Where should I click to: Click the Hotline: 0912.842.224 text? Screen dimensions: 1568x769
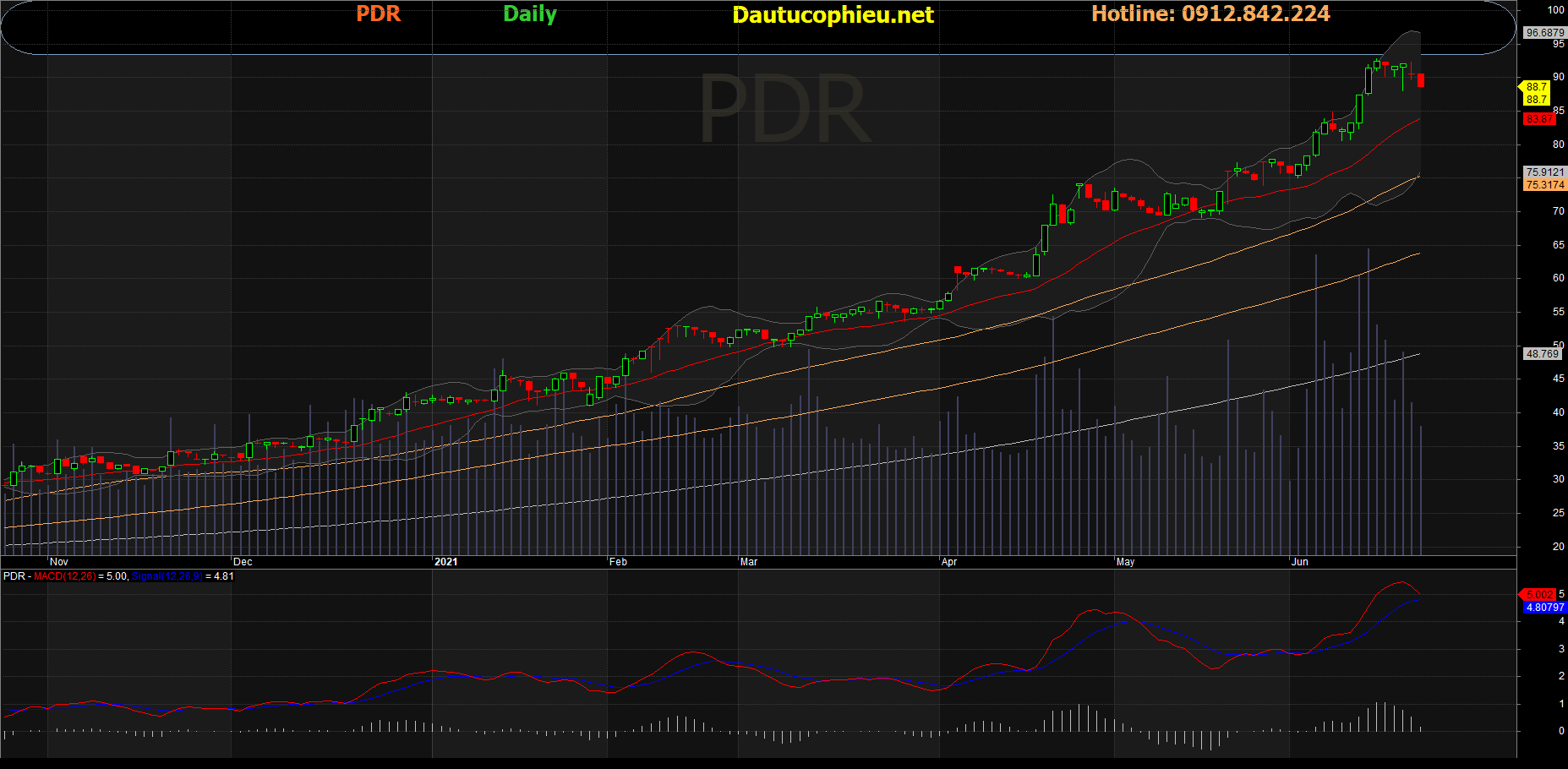pos(1210,14)
